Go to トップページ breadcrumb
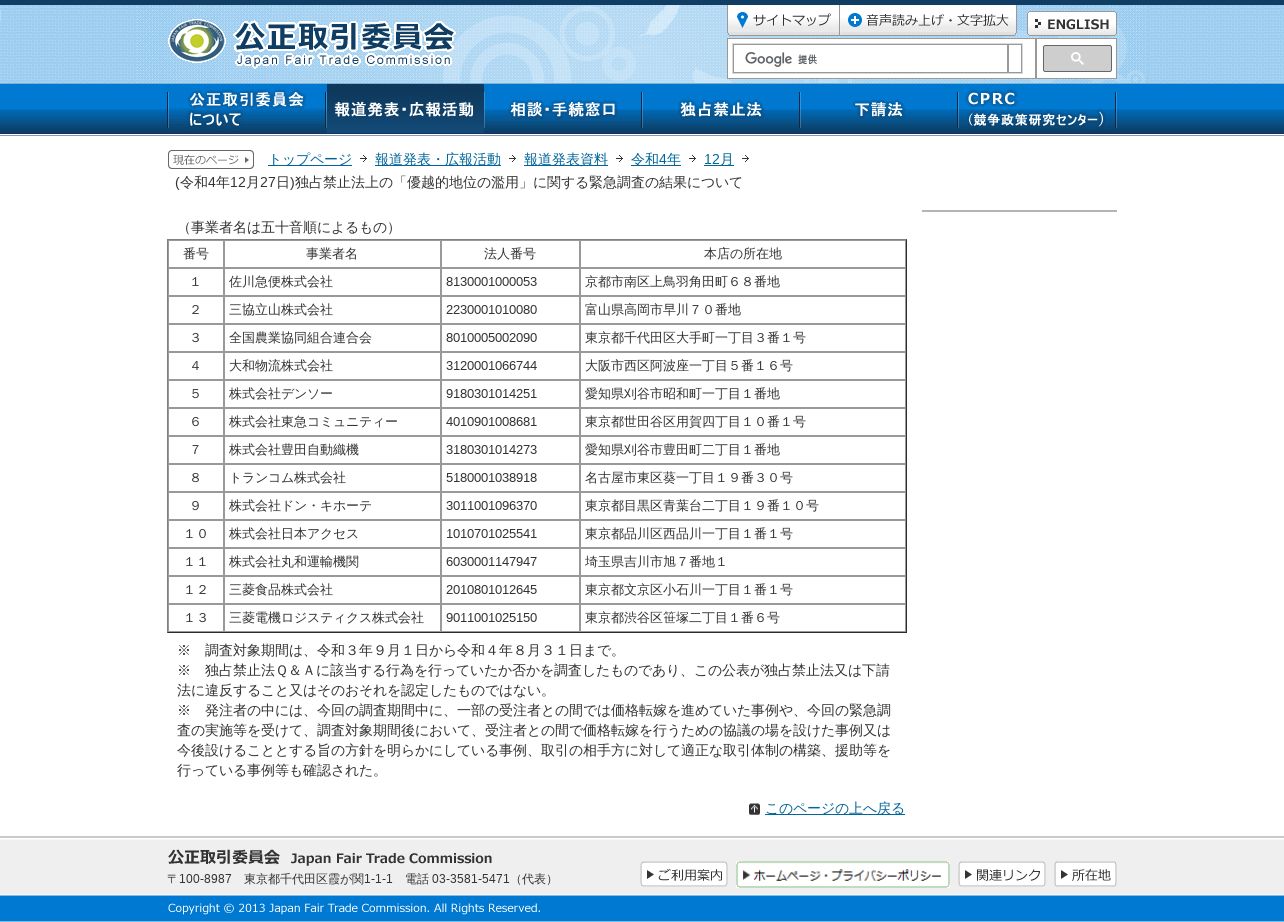The width and height of the screenshot is (1284, 922). [310, 159]
